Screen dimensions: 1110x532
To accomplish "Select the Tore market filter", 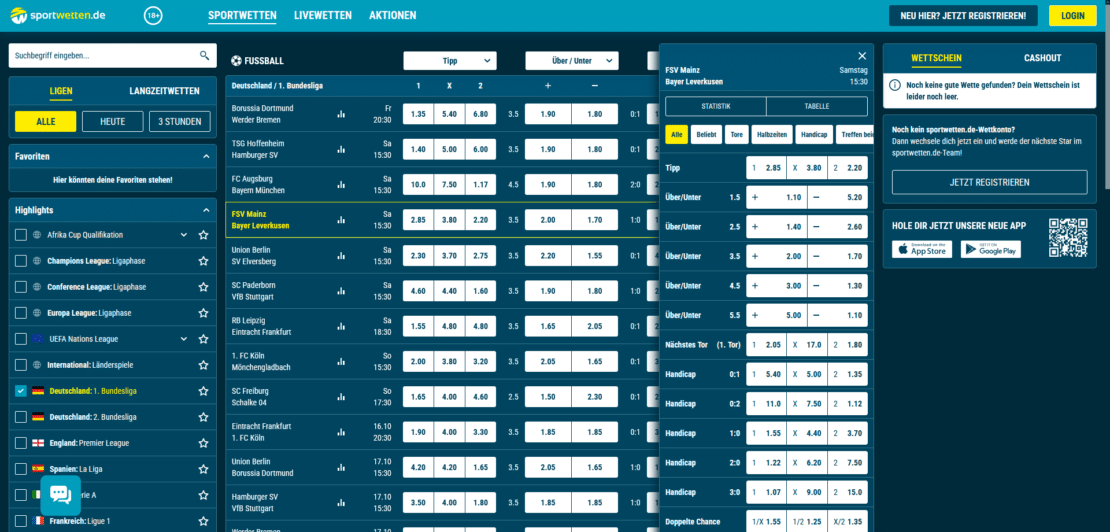I will 736,134.
